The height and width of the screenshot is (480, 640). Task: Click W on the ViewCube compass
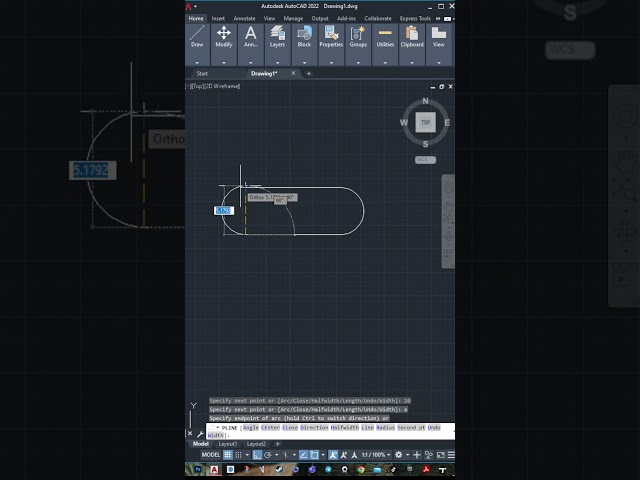(404, 122)
